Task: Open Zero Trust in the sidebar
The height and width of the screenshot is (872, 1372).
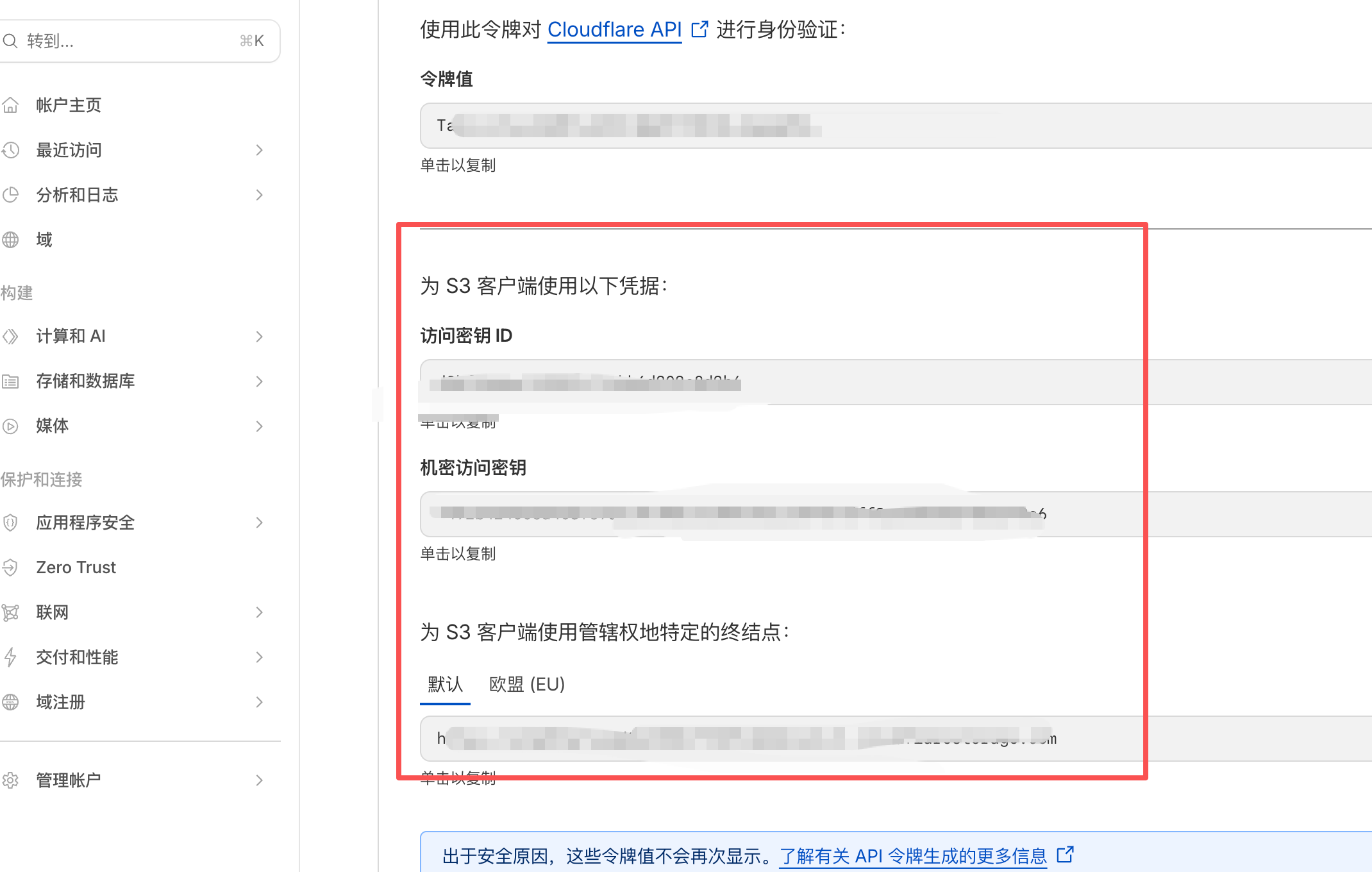Action: click(x=76, y=567)
